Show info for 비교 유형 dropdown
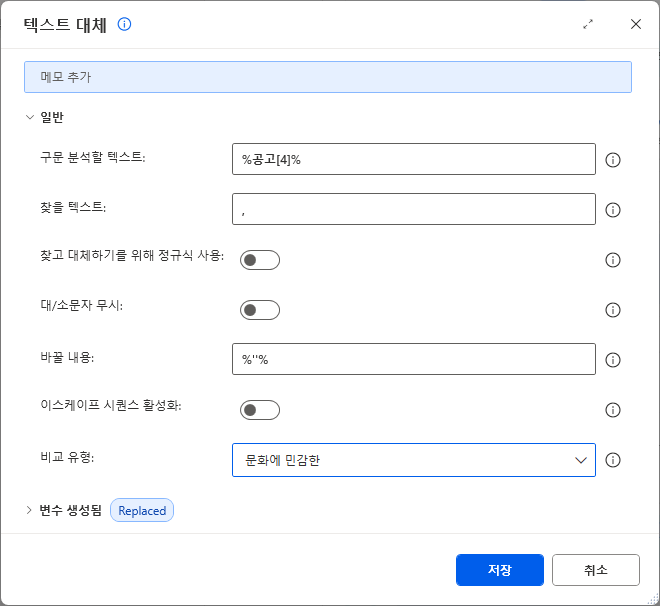Image resolution: width=660 pixels, height=606 pixels. coord(612,460)
